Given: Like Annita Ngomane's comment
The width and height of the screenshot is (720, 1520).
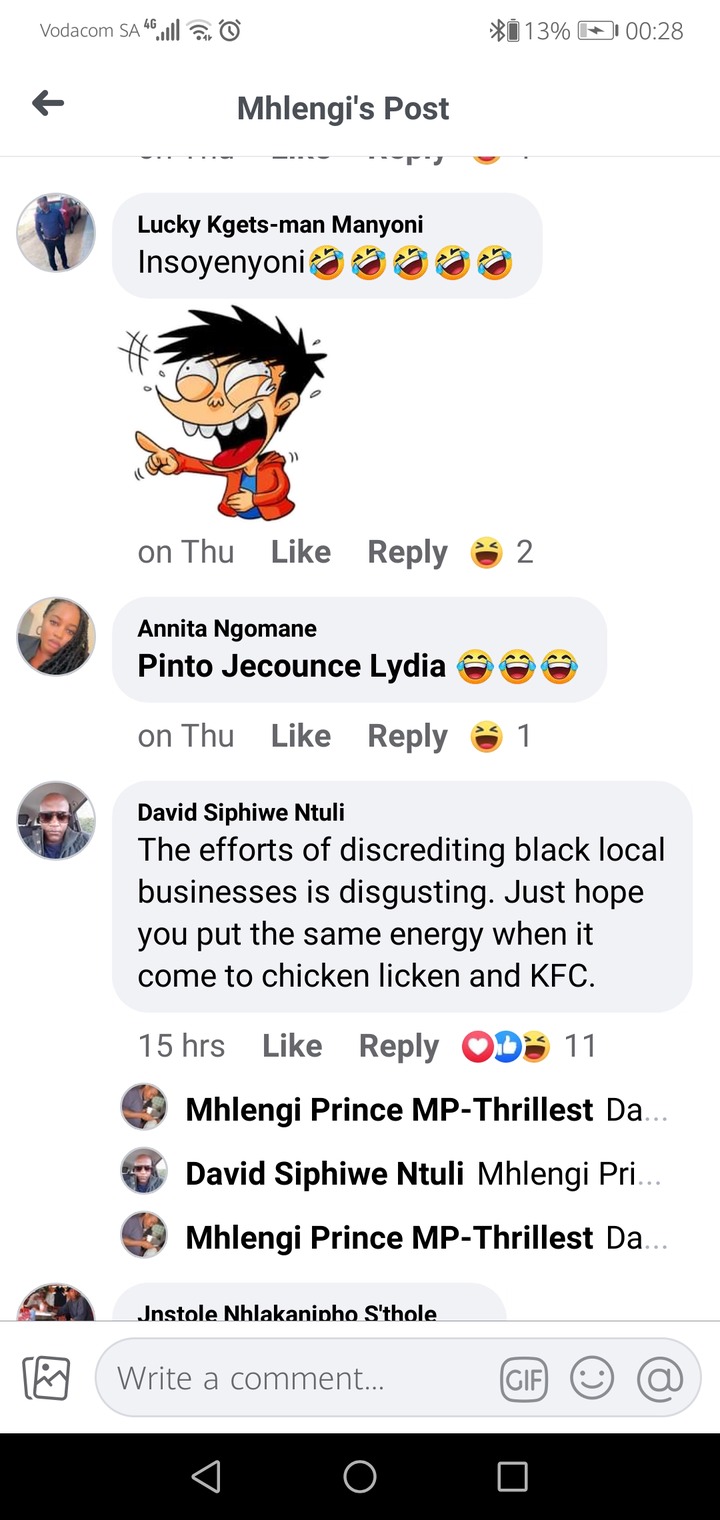Looking at the screenshot, I should click(300, 736).
